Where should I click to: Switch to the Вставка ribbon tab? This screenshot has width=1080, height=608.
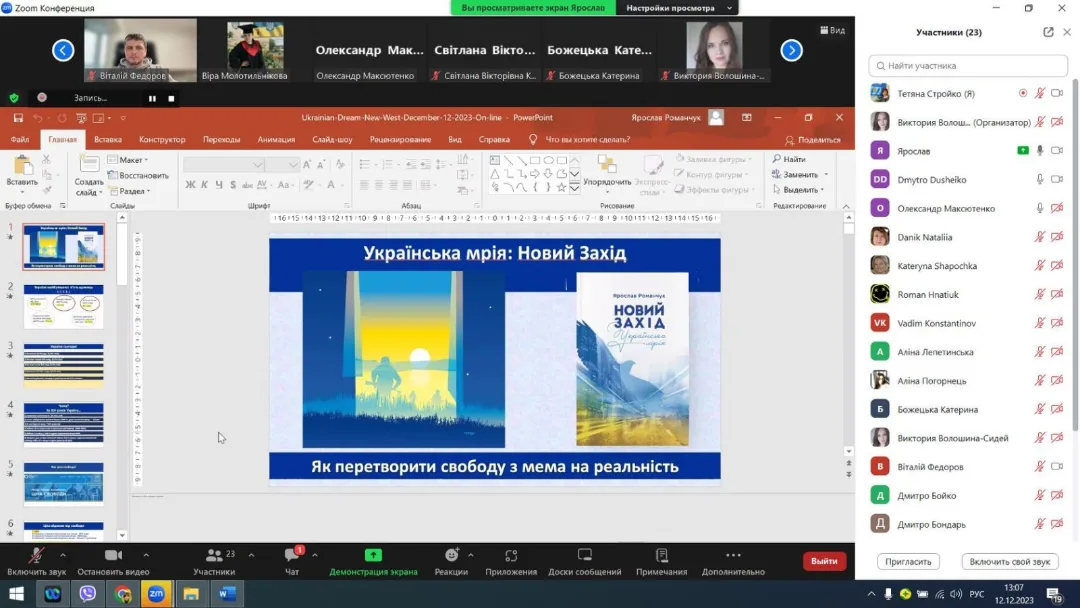pyautogui.click(x=108, y=140)
